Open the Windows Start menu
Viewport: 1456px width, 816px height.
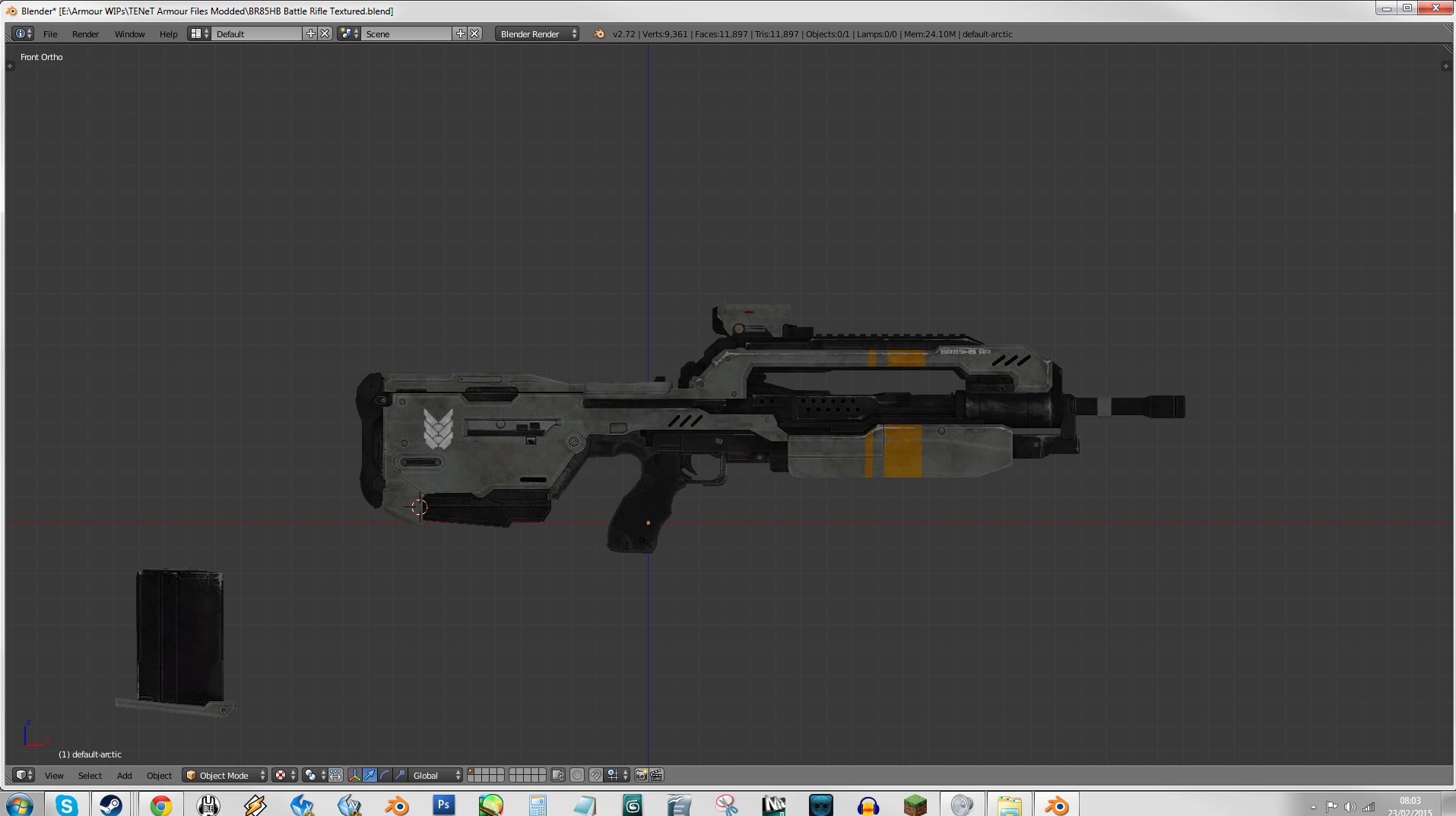pos(21,805)
